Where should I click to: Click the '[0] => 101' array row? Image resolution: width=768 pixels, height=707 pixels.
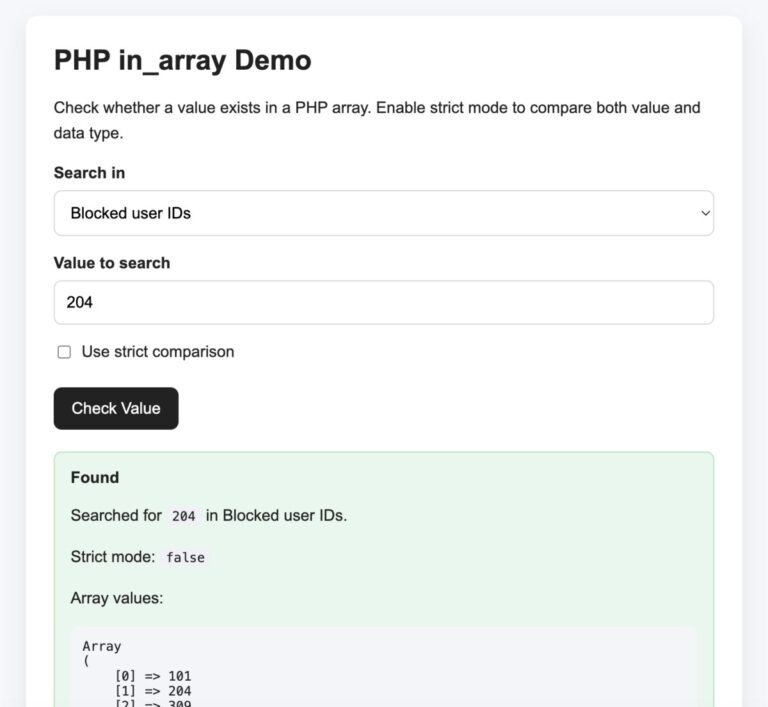pos(153,676)
